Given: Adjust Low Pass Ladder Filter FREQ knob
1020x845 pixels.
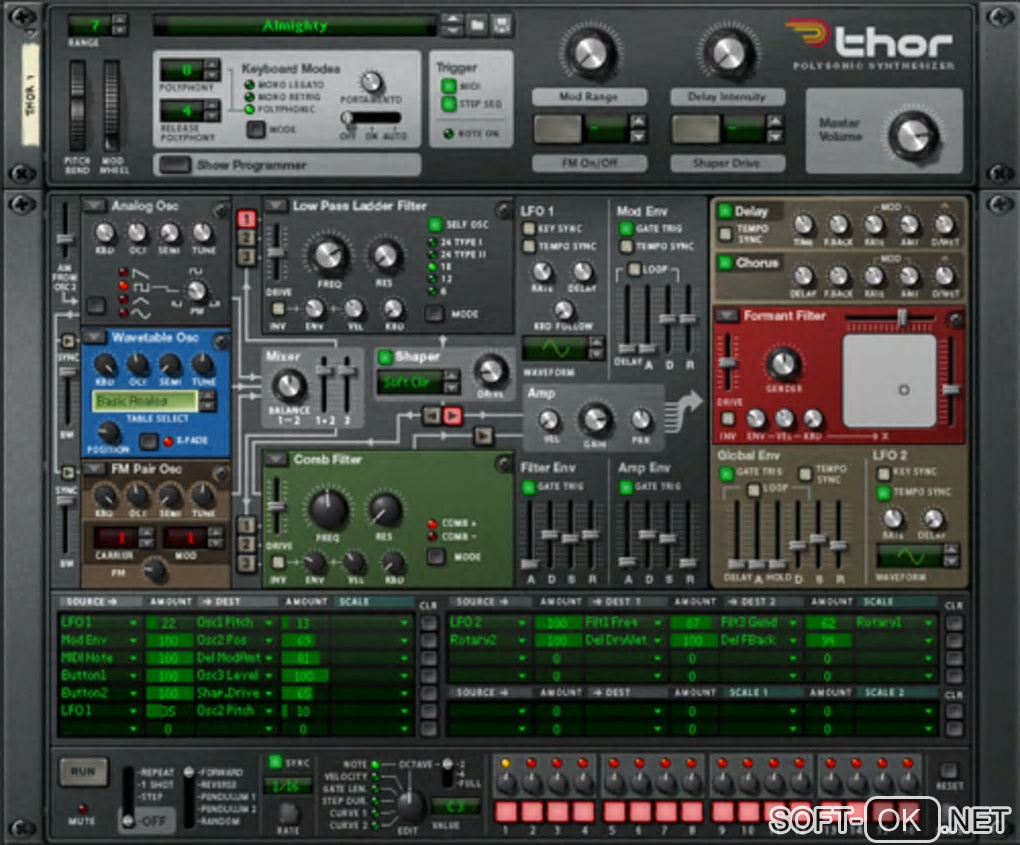Looking at the screenshot, I should pyautogui.click(x=329, y=255).
